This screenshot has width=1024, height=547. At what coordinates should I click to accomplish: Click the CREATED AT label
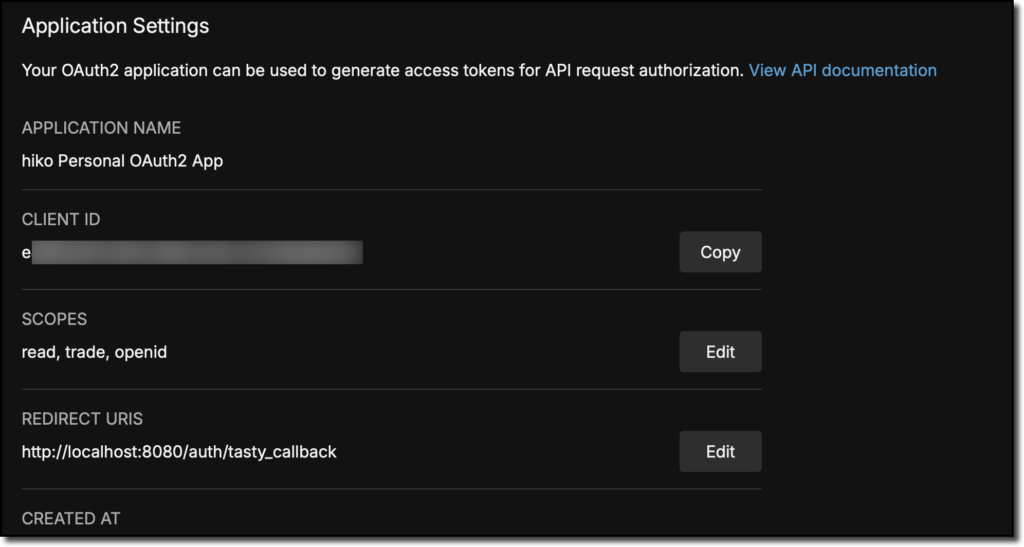(x=71, y=518)
